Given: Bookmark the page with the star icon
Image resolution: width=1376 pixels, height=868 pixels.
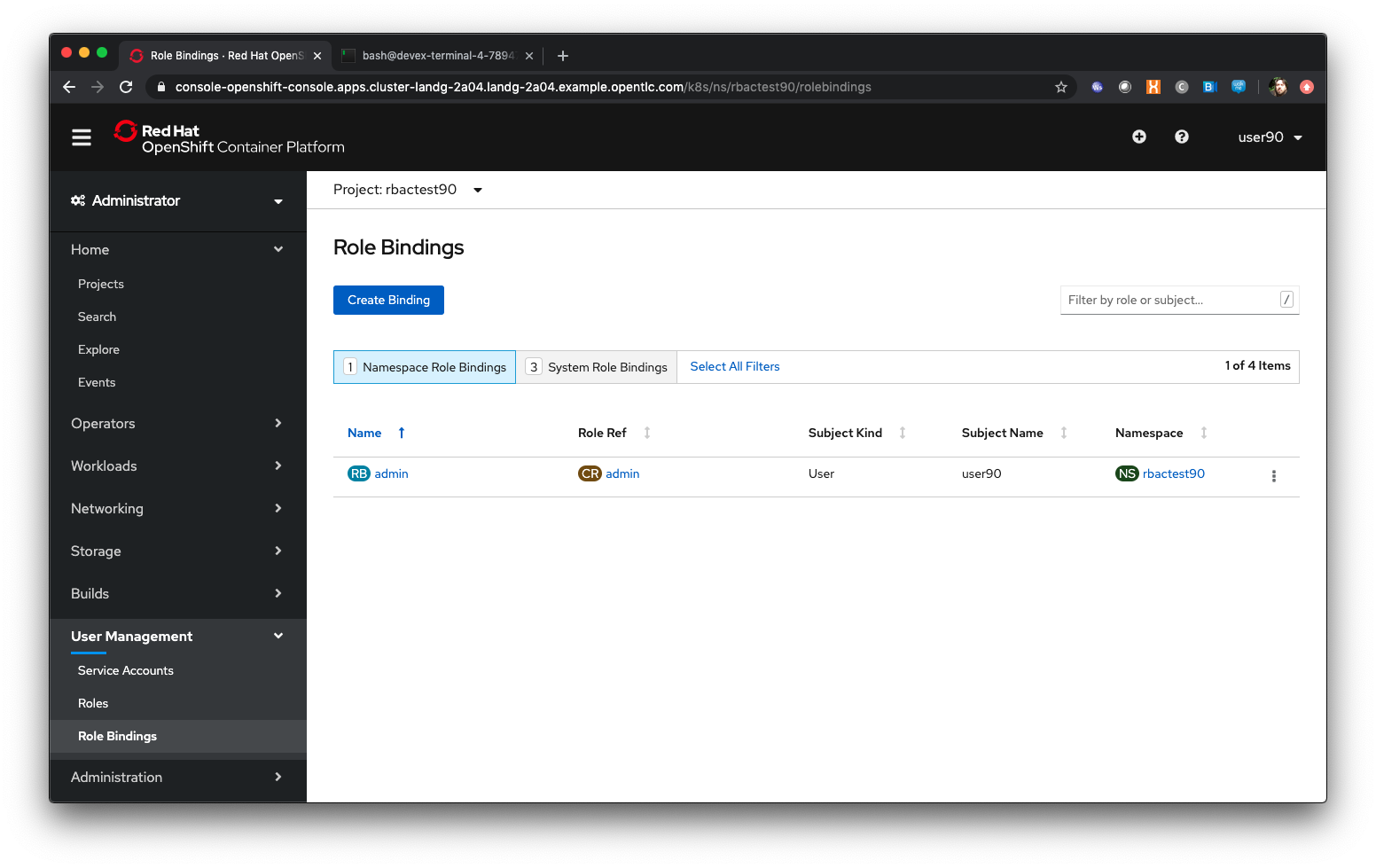Looking at the screenshot, I should click(x=1061, y=87).
